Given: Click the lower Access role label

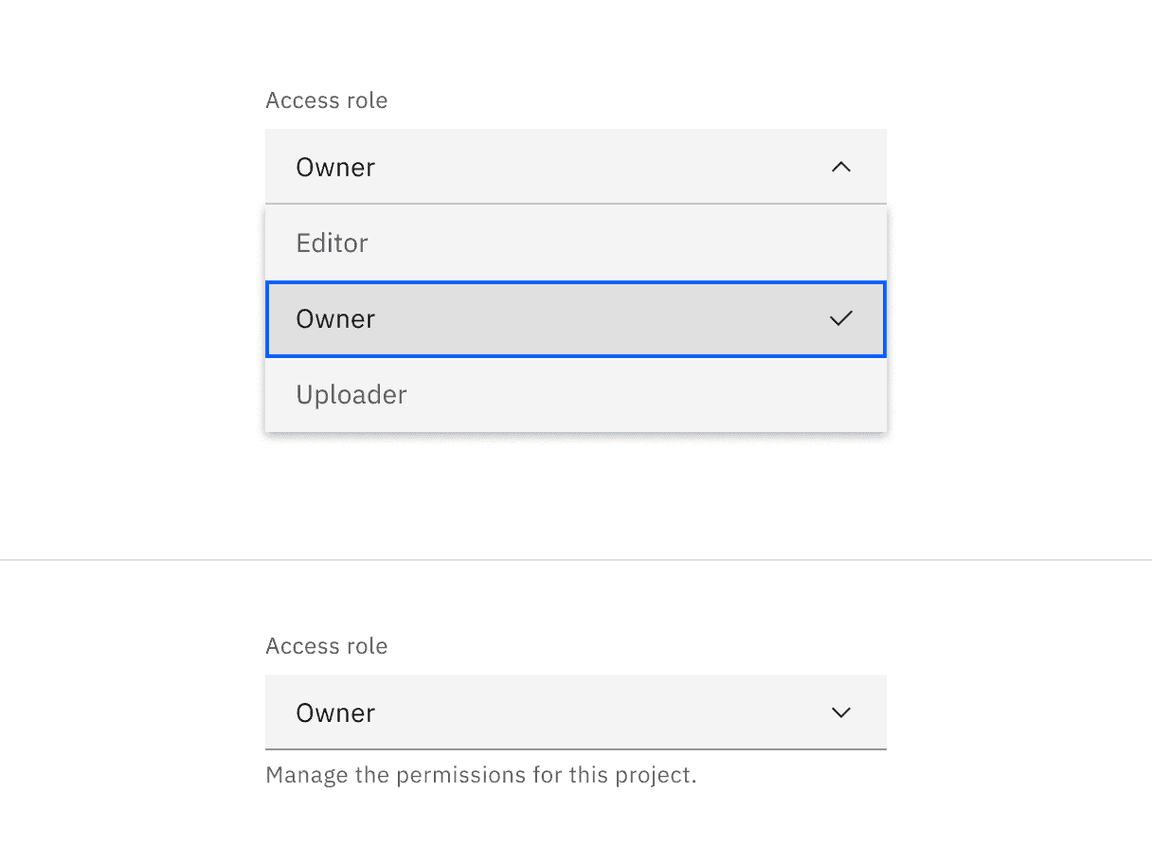Looking at the screenshot, I should (x=326, y=646).
